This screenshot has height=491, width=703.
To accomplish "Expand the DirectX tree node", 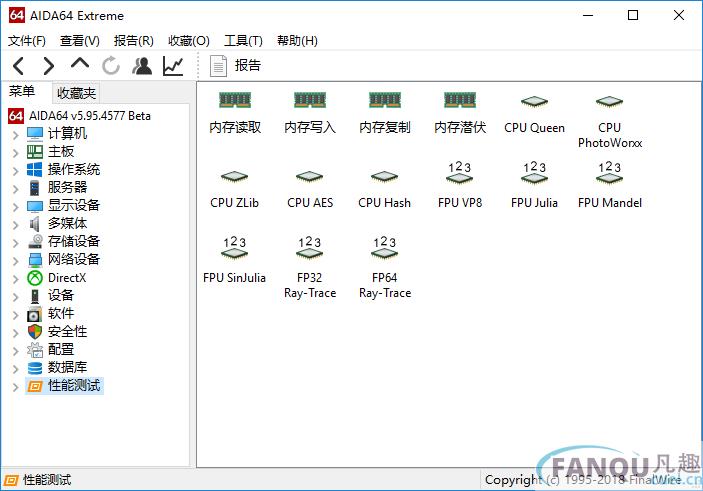I will tap(15, 278).
